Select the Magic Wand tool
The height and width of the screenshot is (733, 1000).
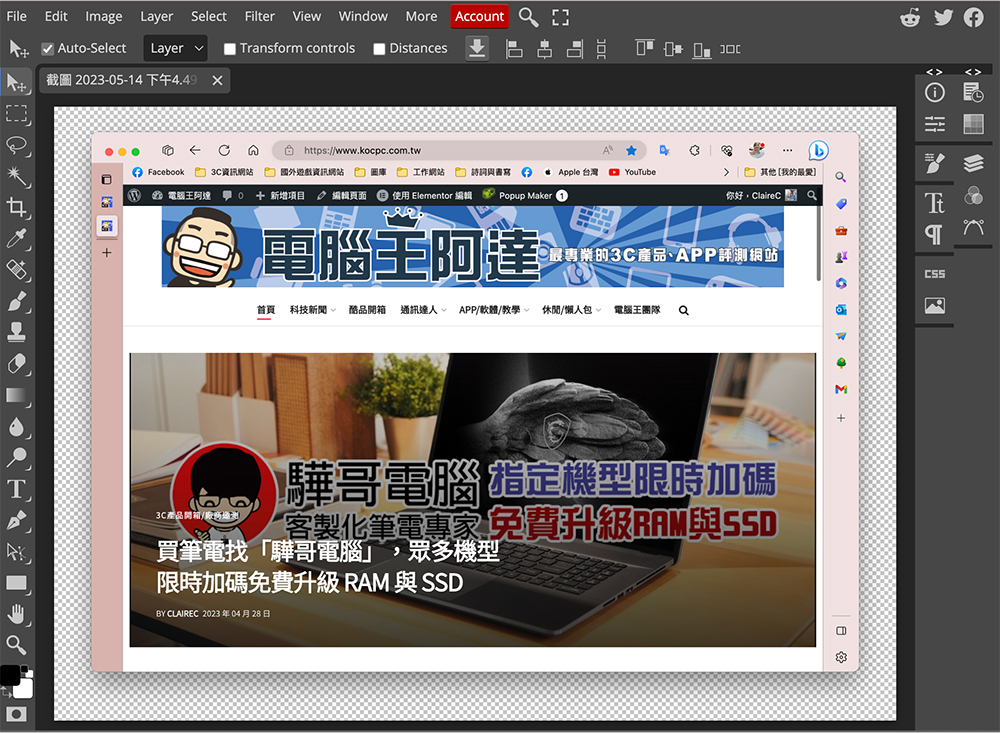(17, 176)
